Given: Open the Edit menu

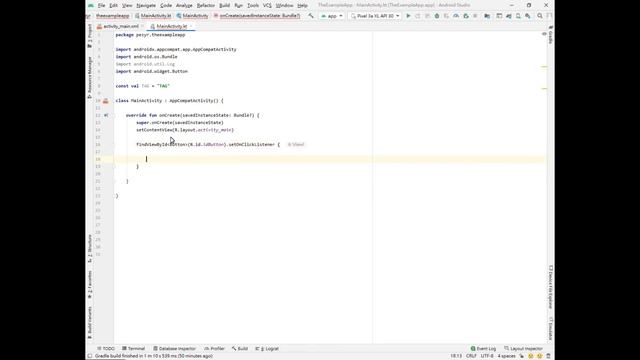Looking at the screenshot, I should [113, 5].
